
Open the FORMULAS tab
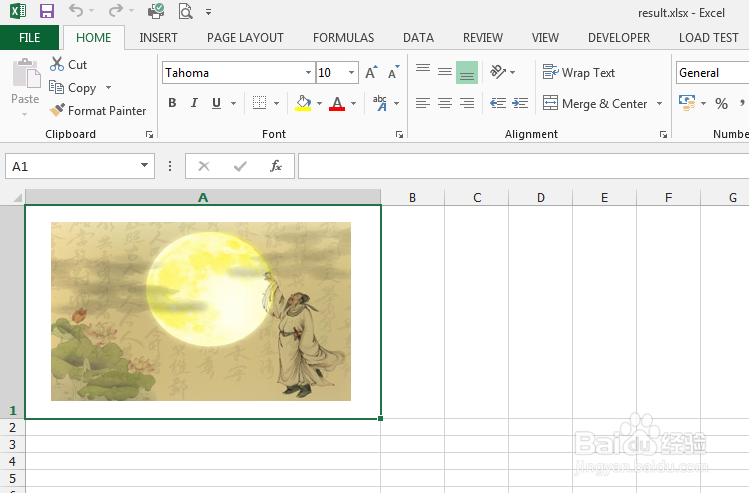coord(343,38)
